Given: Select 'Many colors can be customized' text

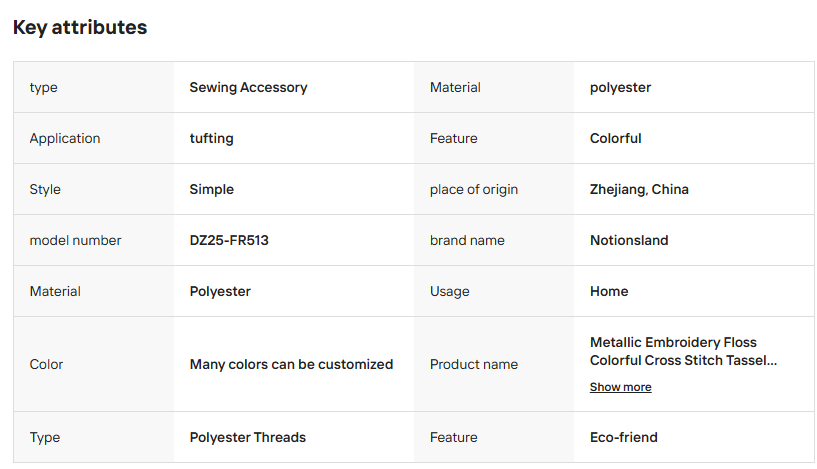Looking at the screenshot, I should [x=291, y=364].
